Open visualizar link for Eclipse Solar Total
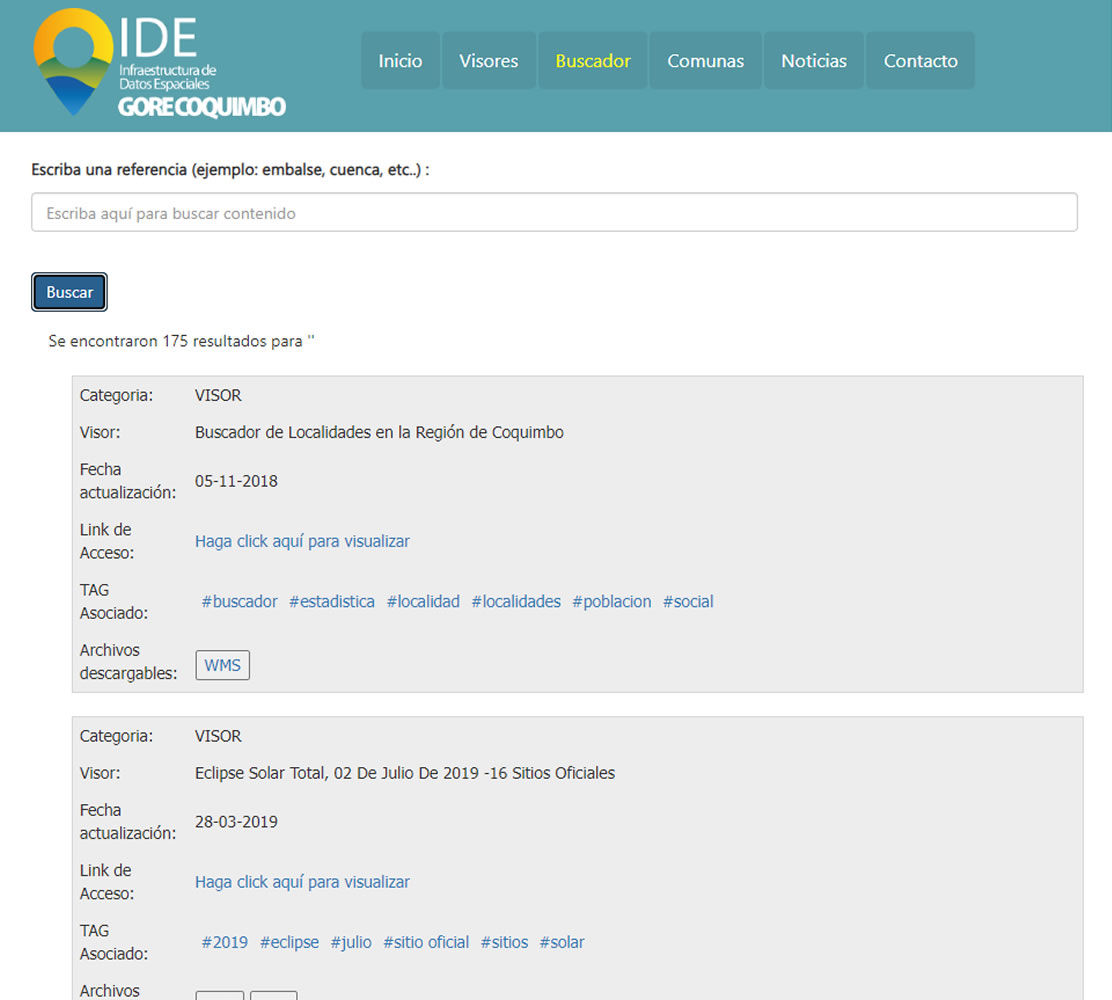Image resolution: width=1112 pixels, height=1000 pixels. (302, 882)
